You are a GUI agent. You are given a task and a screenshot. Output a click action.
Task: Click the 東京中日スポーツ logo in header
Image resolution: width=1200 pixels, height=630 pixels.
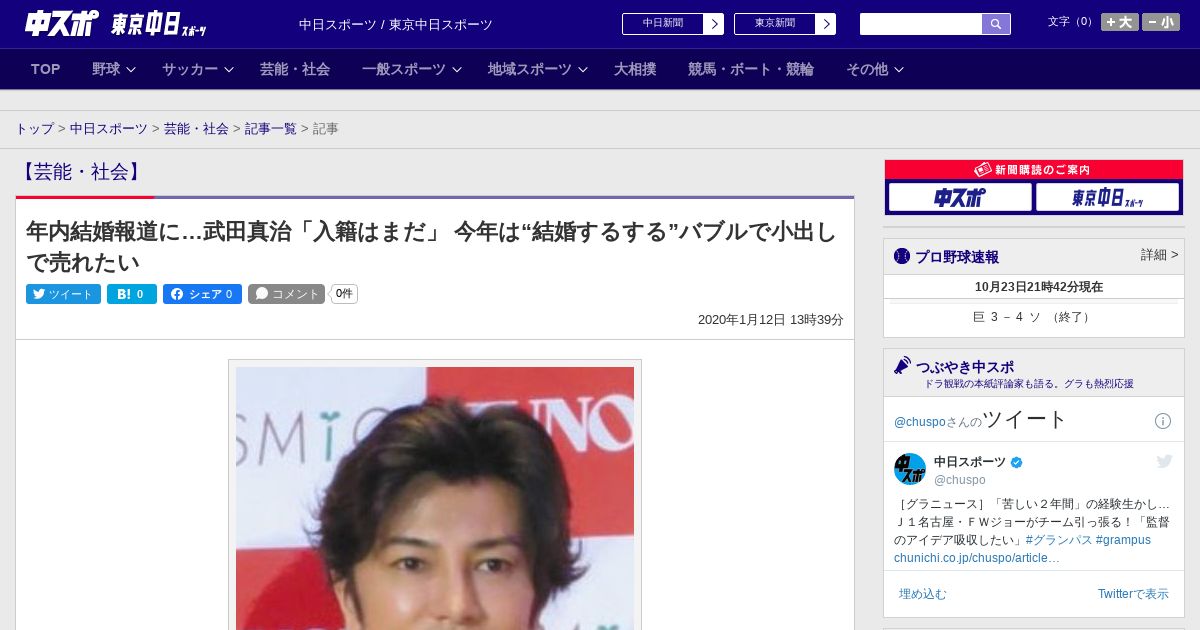coord(159,24)
